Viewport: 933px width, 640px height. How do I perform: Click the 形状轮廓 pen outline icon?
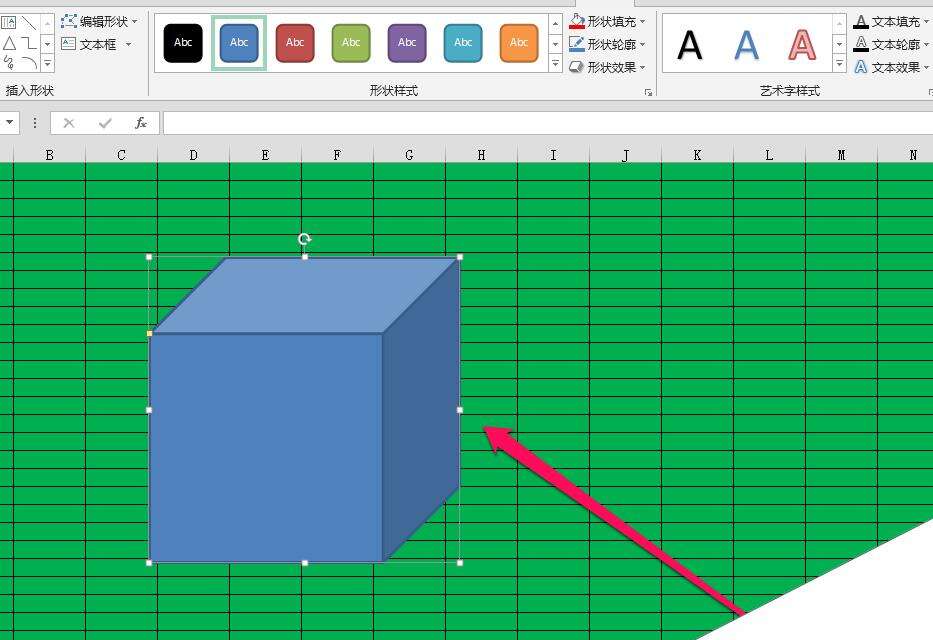(x=577, y=44)
